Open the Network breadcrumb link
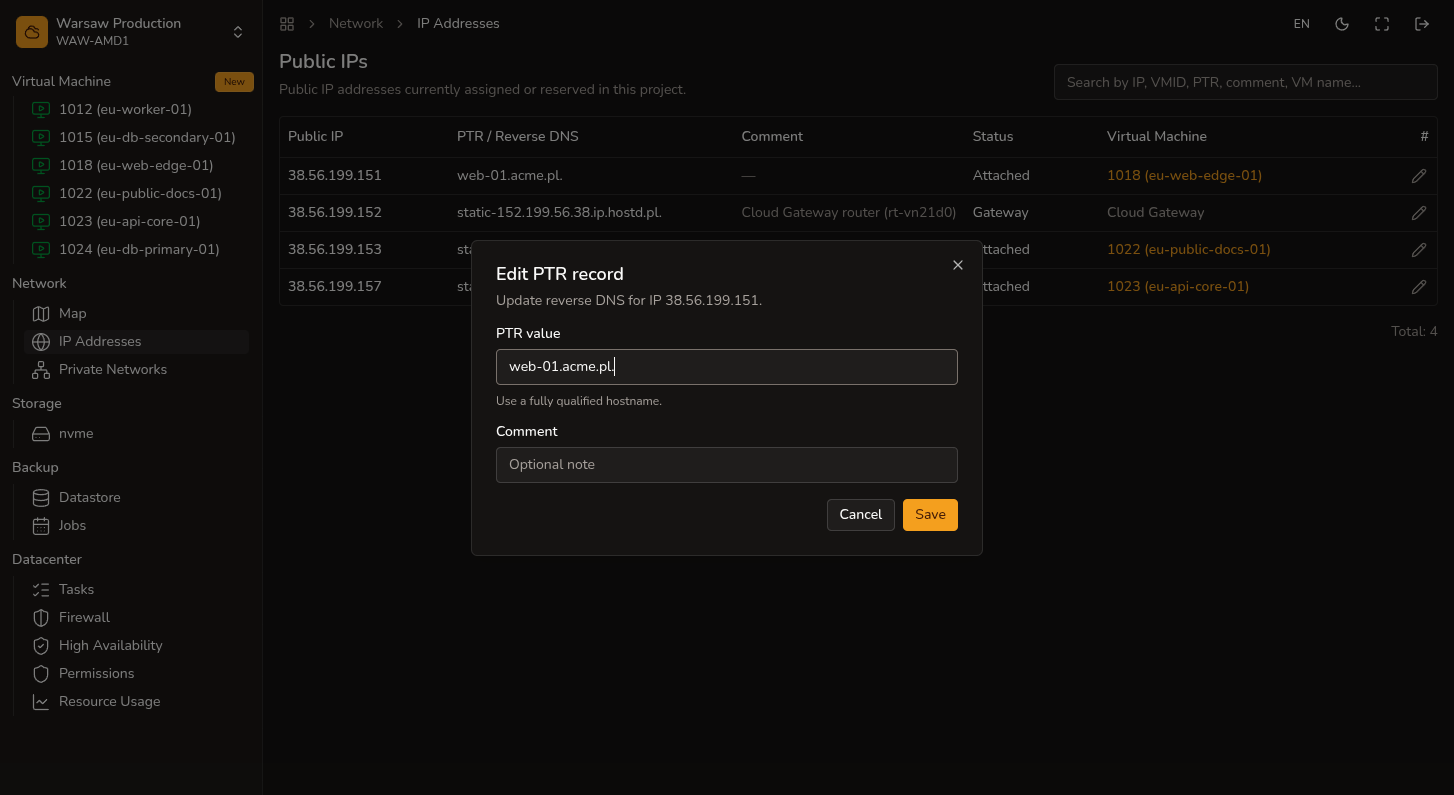Image resolution: width=1454 pixels, height=795 pixels. pos(356,23)
